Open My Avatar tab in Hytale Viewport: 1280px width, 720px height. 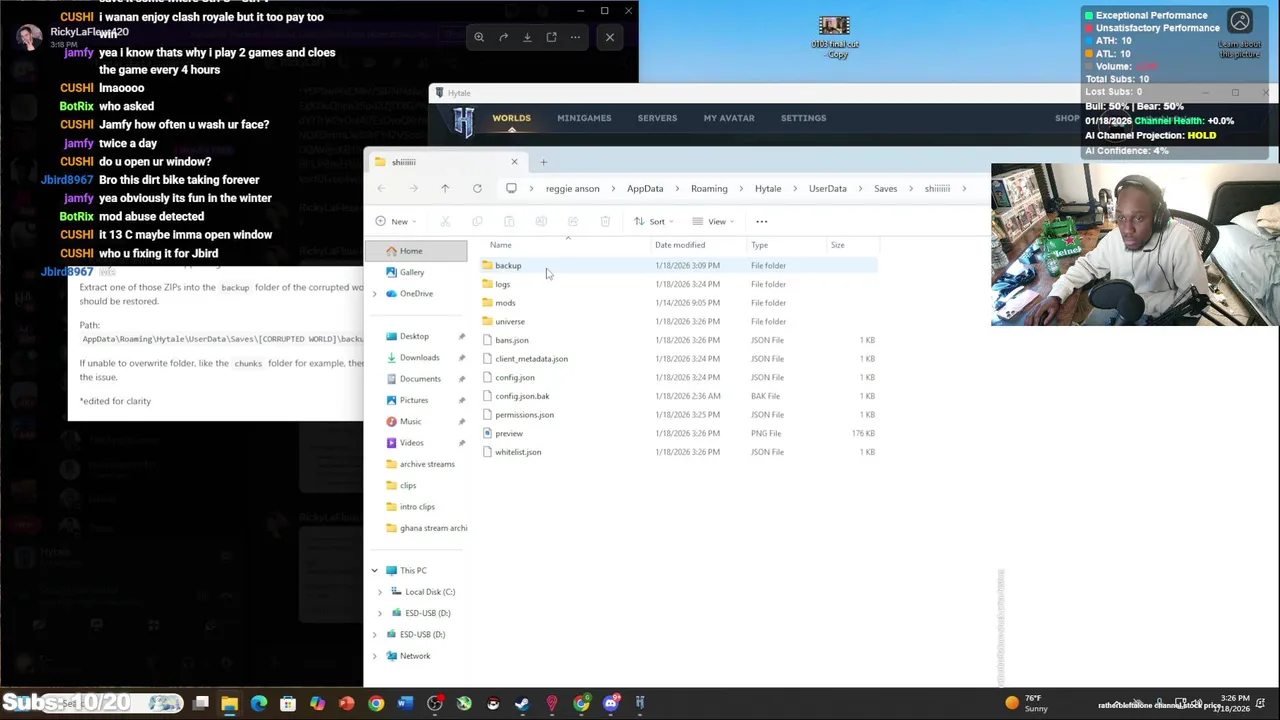[x=729, y=118]
